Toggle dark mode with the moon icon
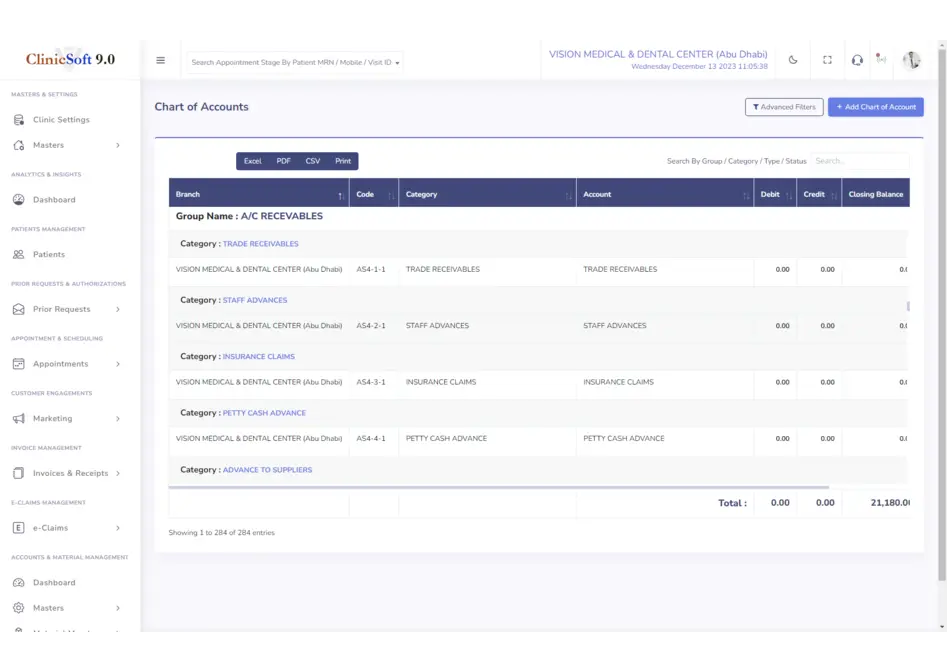 tap(793, 60)
